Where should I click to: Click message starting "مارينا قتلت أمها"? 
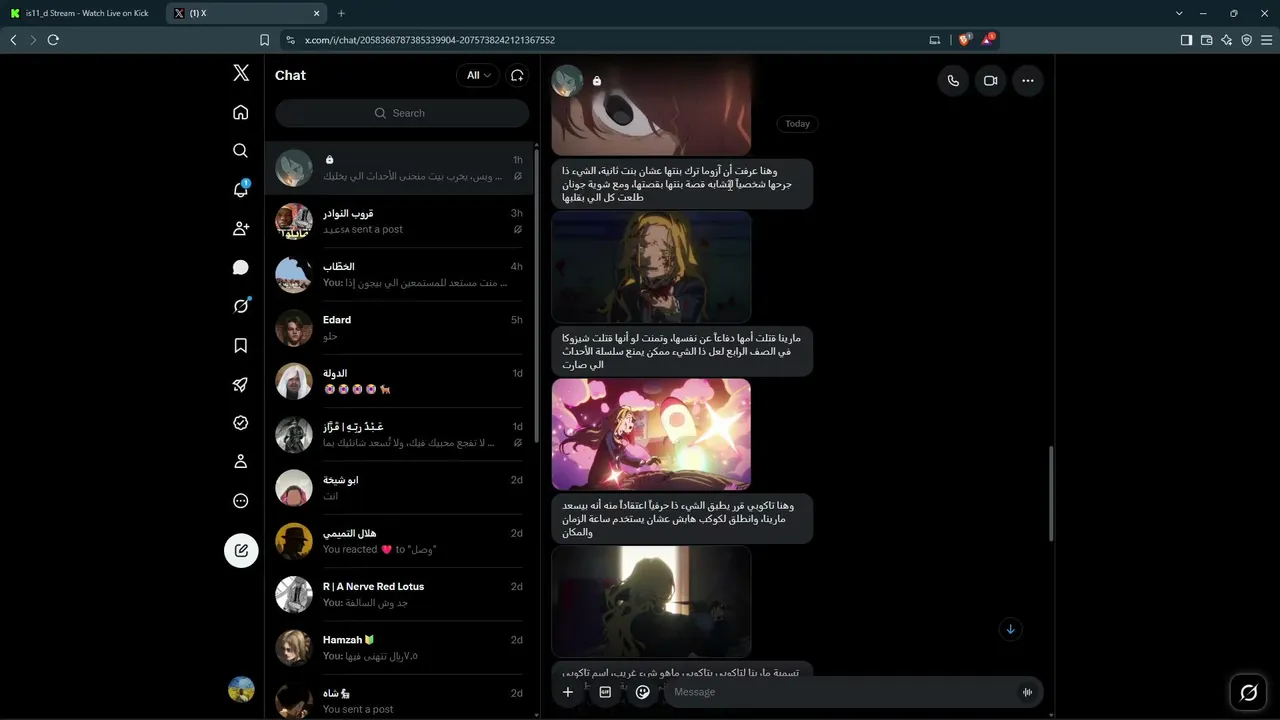point(682,352)
